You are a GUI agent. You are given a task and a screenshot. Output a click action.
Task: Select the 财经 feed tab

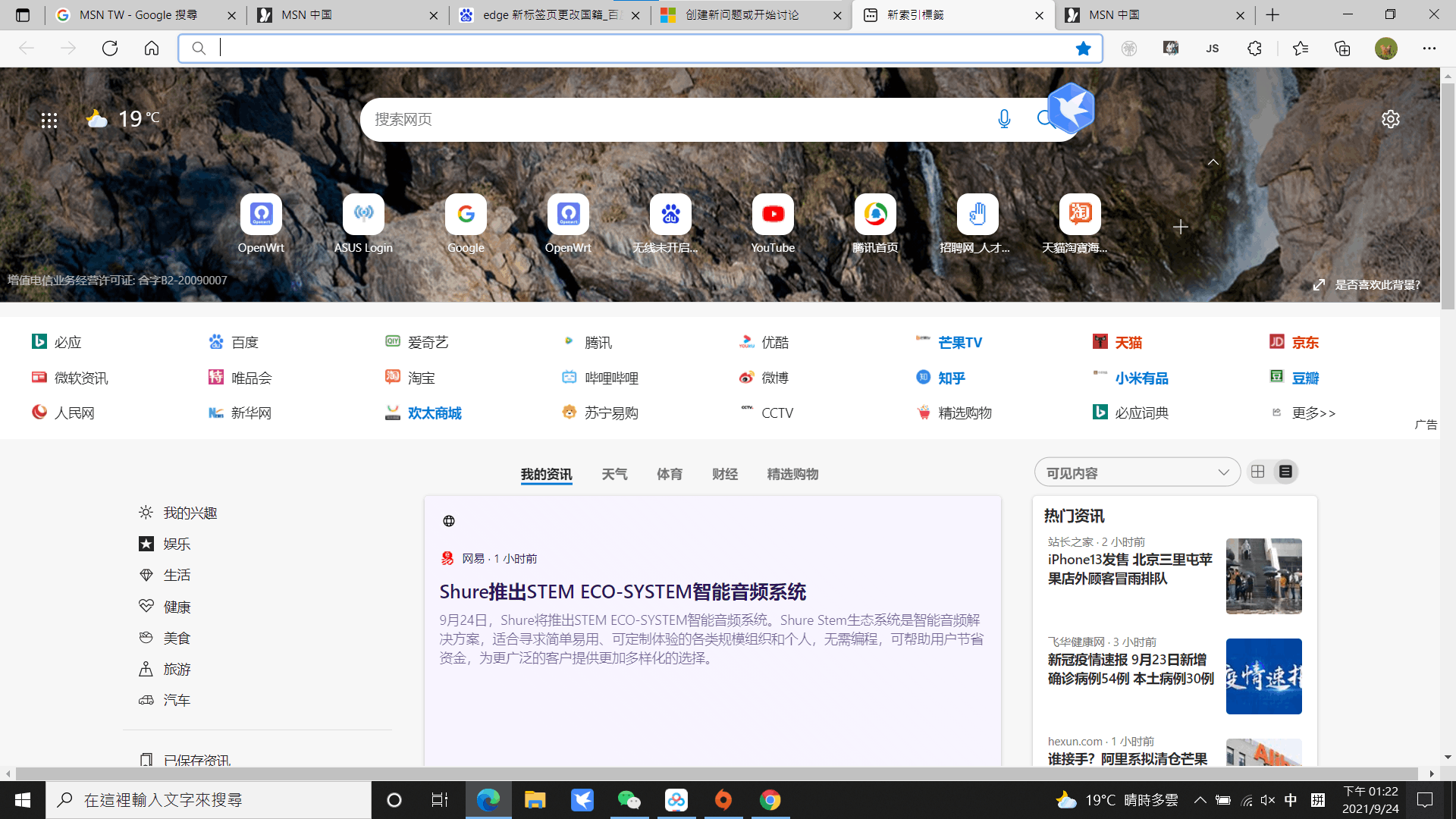point(725,474)
